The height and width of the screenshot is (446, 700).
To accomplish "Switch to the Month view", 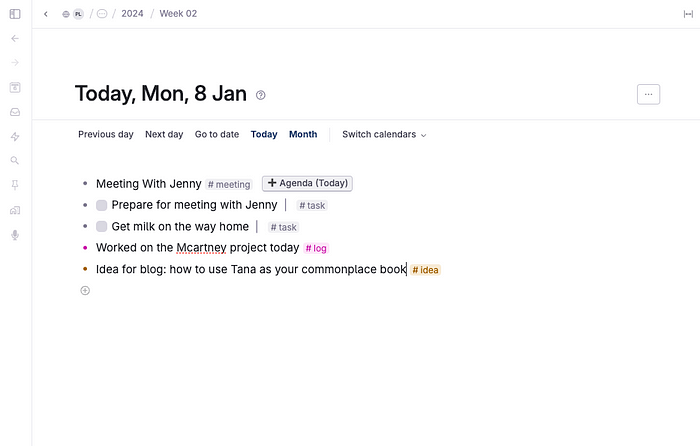I will pos(303,134).
